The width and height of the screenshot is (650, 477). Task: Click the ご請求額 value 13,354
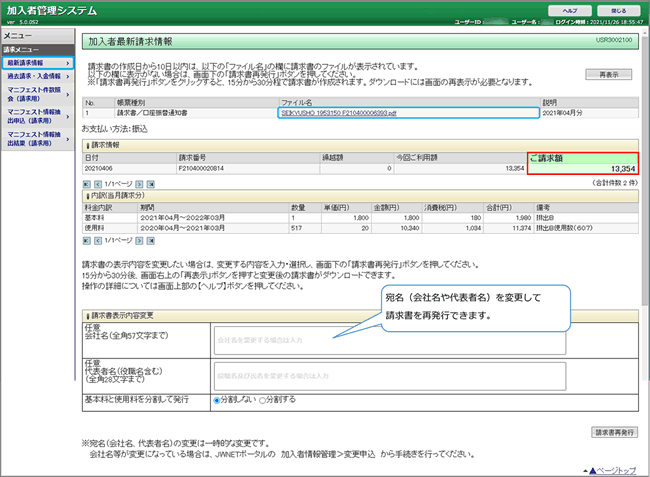click(623, 169)
